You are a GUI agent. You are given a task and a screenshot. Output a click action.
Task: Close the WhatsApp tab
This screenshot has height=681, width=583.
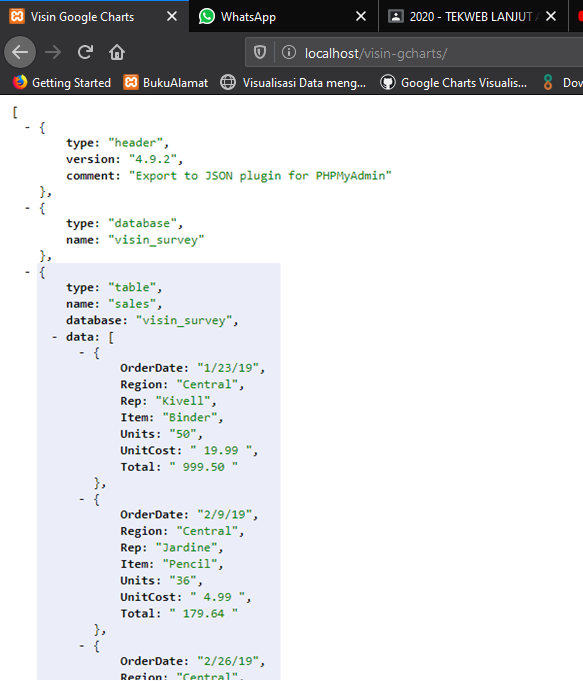[361, 17]
